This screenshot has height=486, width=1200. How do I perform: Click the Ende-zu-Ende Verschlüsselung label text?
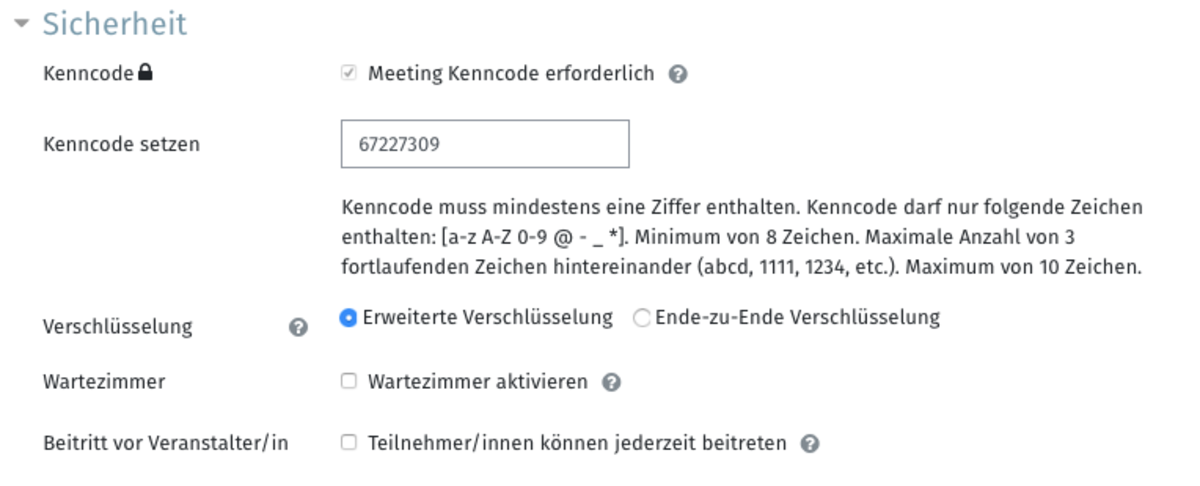click(x=797, y=318)
